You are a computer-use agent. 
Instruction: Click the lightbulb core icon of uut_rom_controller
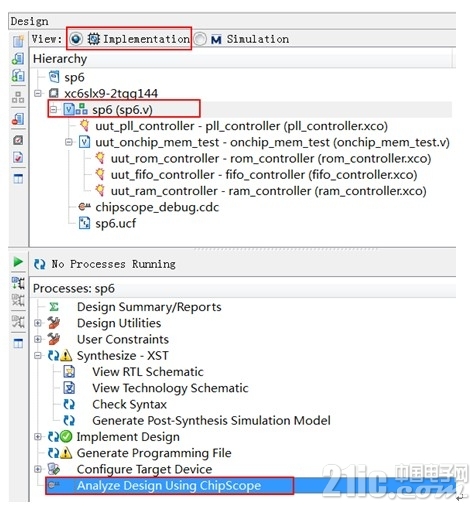(x=100, y=158)
